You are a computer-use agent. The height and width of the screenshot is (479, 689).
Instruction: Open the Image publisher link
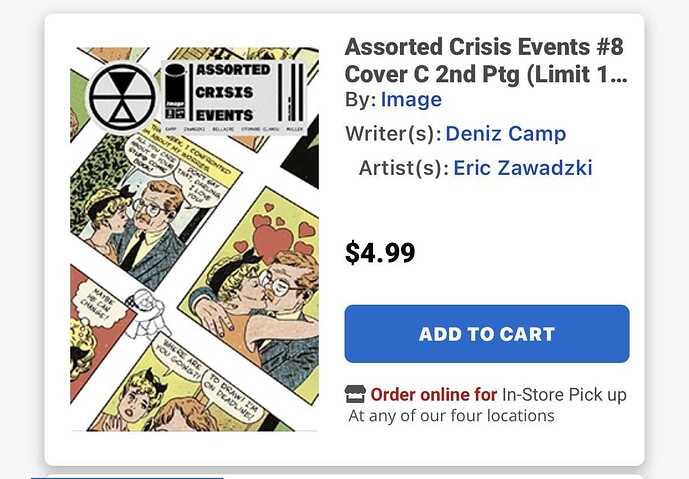click(410, 100)
